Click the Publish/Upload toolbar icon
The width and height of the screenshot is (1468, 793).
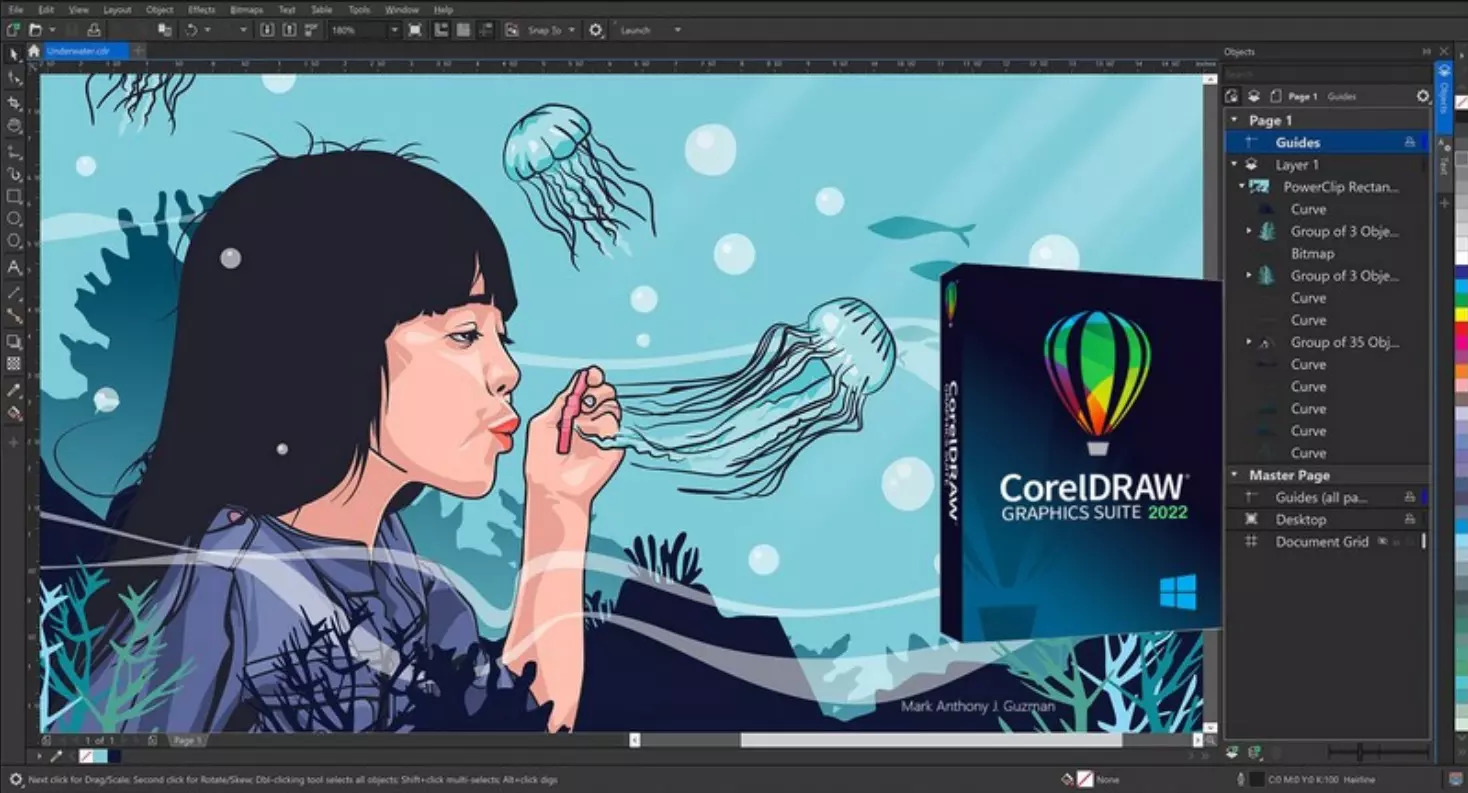[x=93, y=30]
